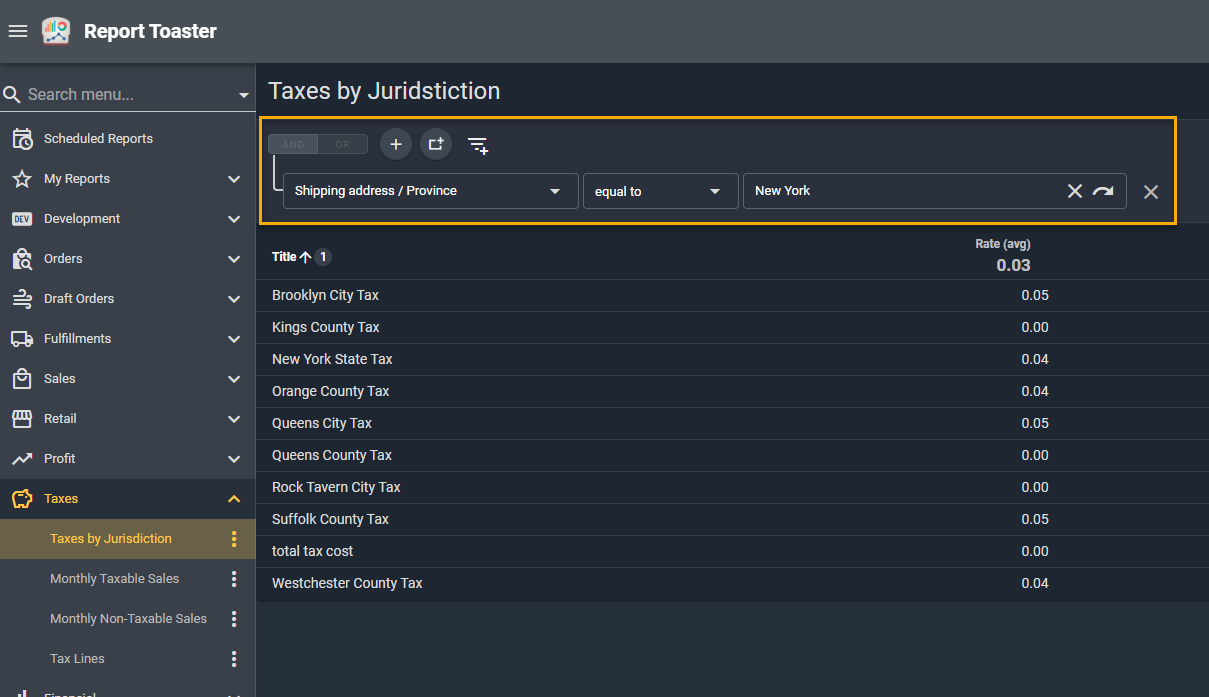Clear the New York filter value

click(1074, 191)
